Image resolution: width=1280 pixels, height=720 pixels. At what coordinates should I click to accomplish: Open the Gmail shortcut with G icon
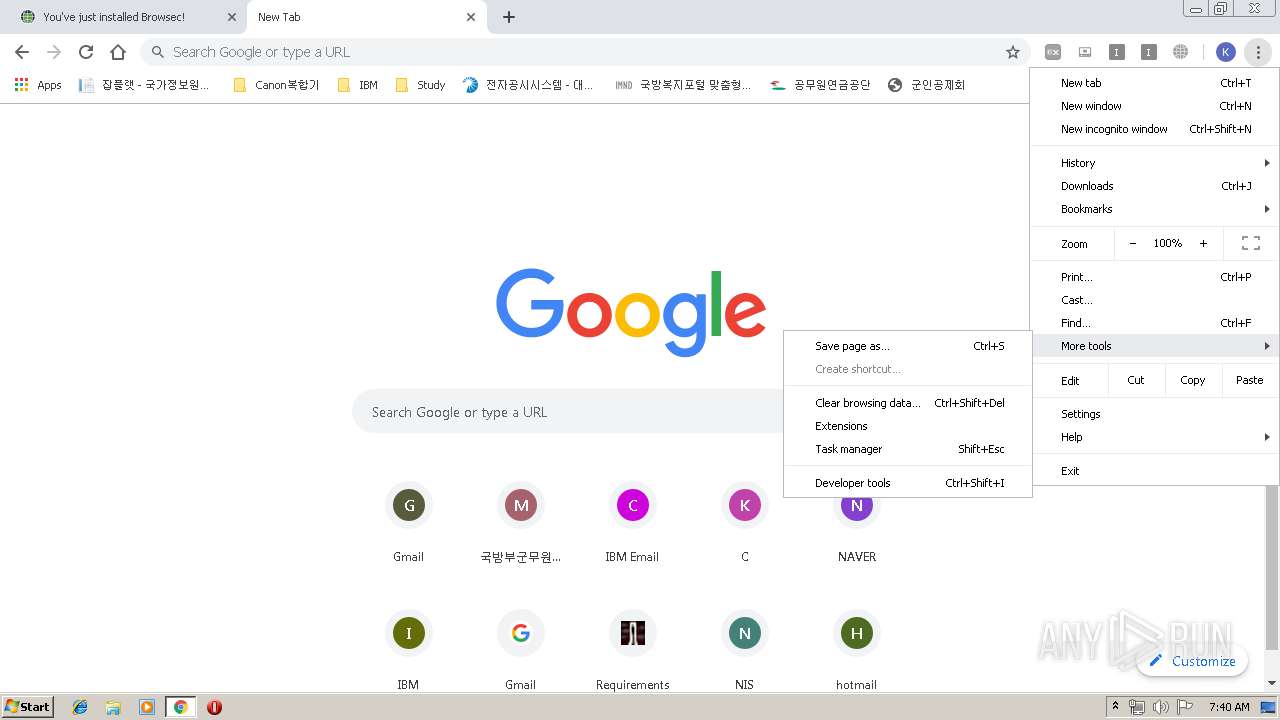click(x=409, y=524)
